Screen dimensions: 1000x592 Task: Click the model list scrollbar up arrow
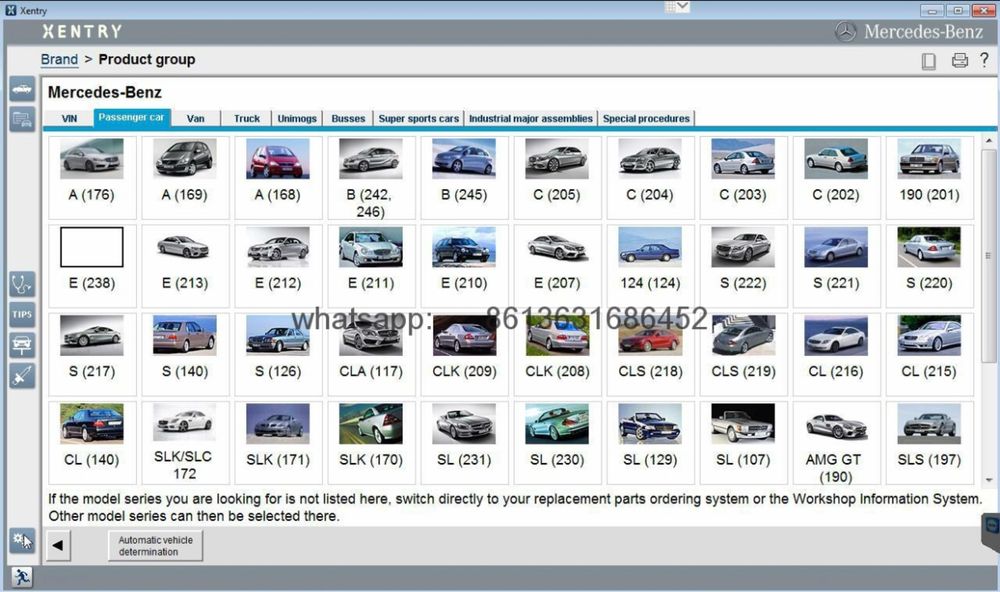coord(989,140)
